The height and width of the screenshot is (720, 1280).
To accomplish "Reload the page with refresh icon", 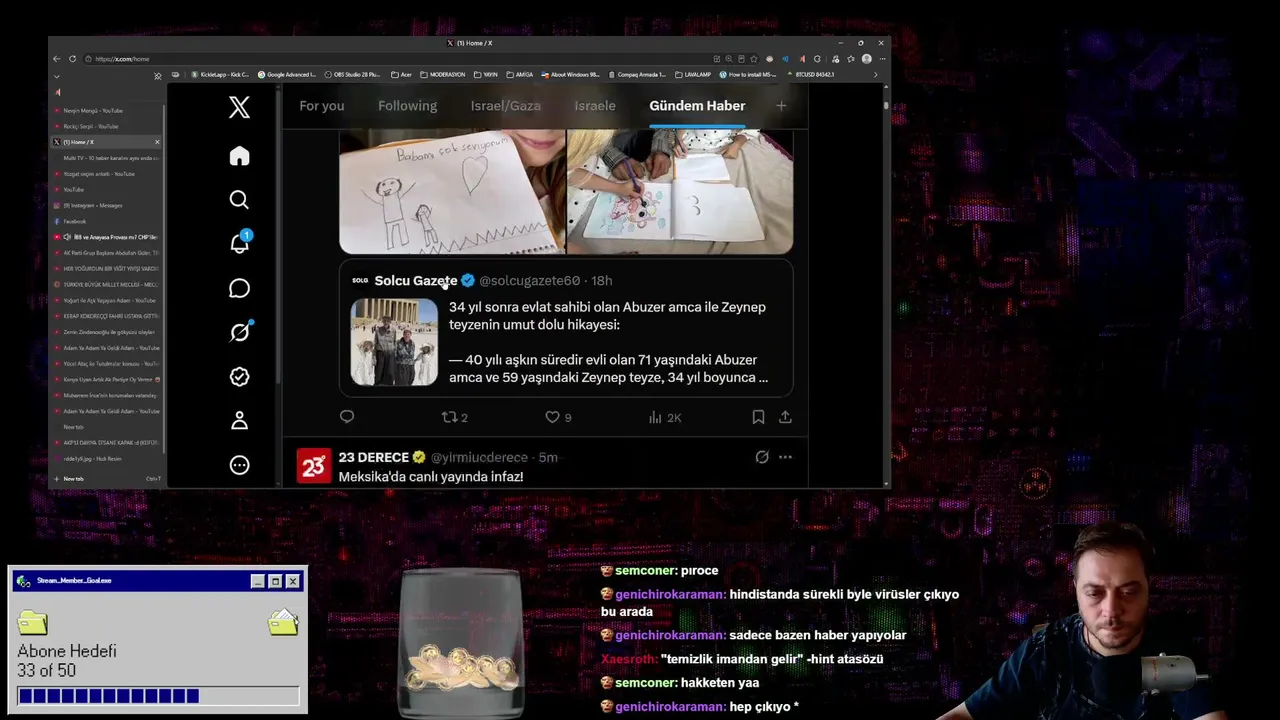I will point(73,59).
